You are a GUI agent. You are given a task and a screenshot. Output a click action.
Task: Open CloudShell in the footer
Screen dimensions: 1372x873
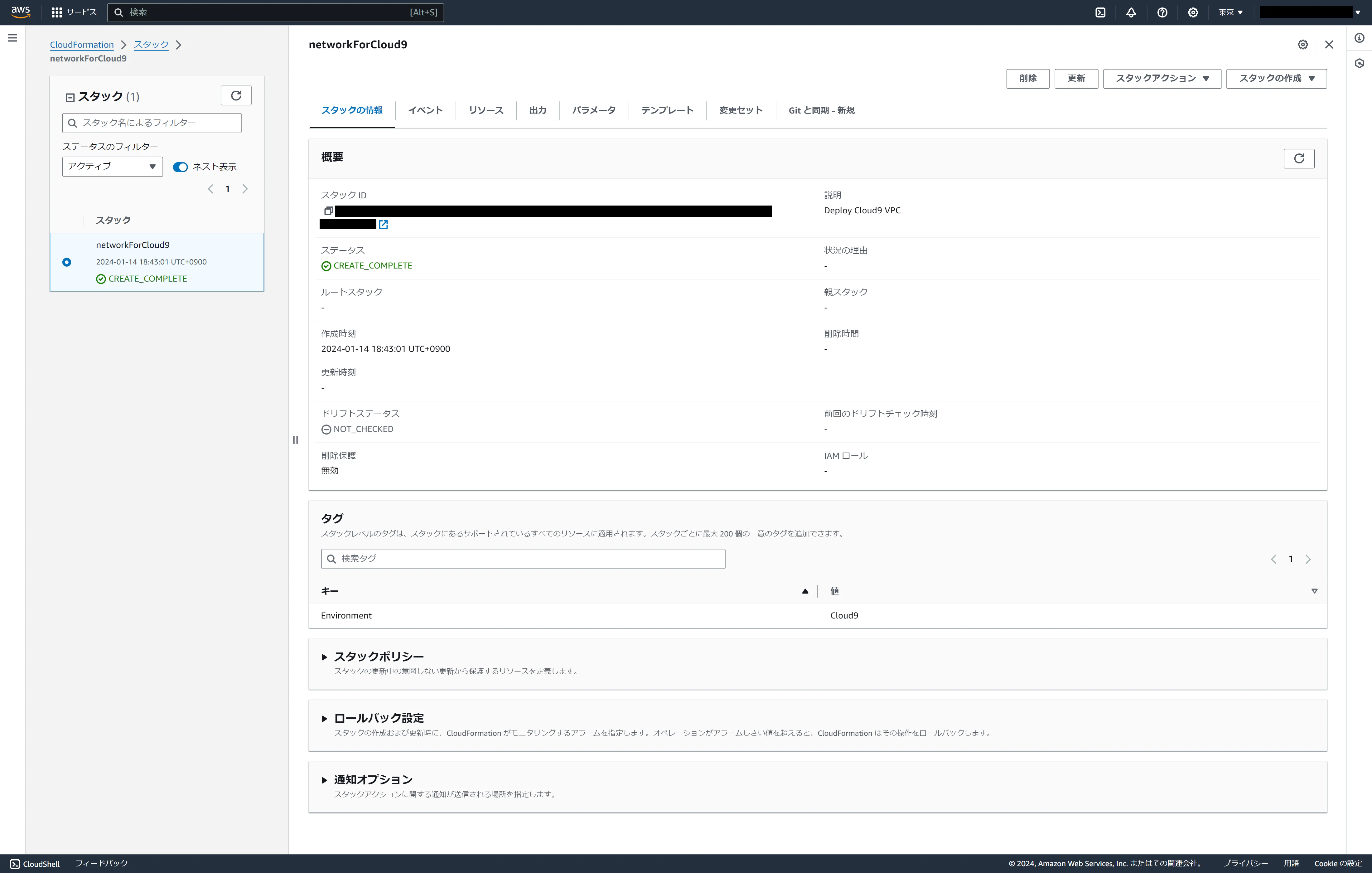coord(35,864)
